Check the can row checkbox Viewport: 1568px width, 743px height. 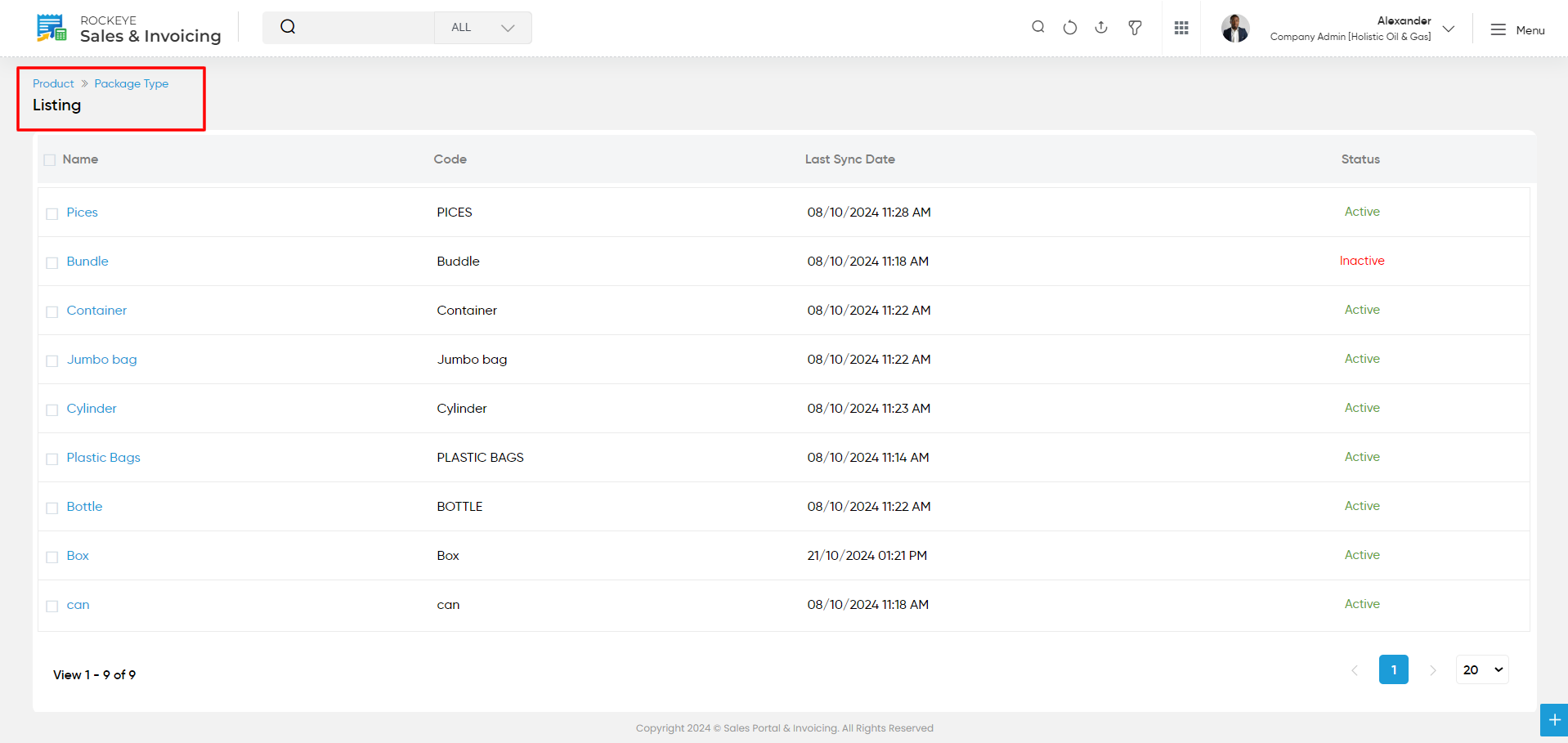pyautogui.click(x=52, y=606)
